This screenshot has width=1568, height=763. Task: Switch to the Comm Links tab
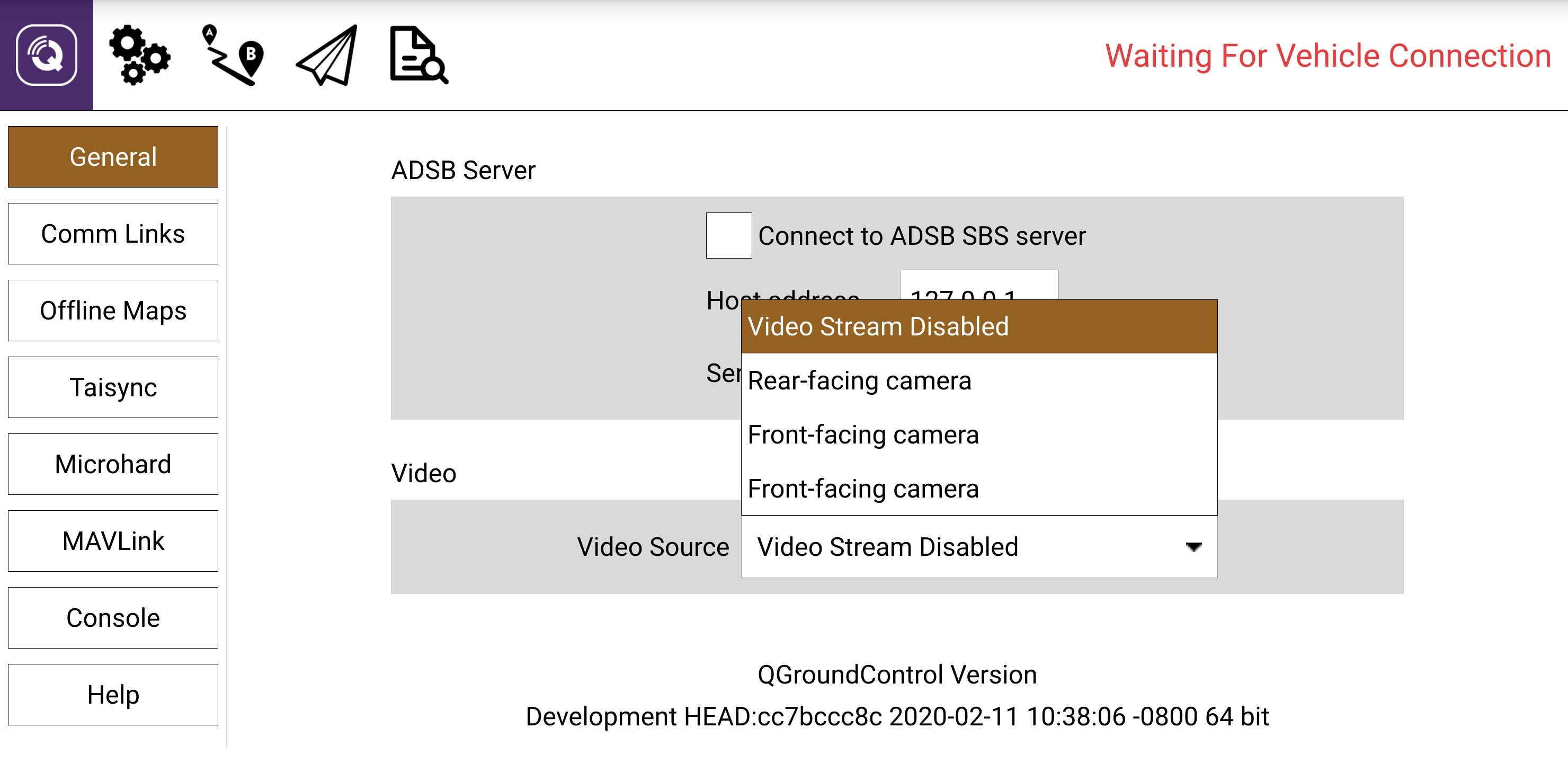point(113,233)
